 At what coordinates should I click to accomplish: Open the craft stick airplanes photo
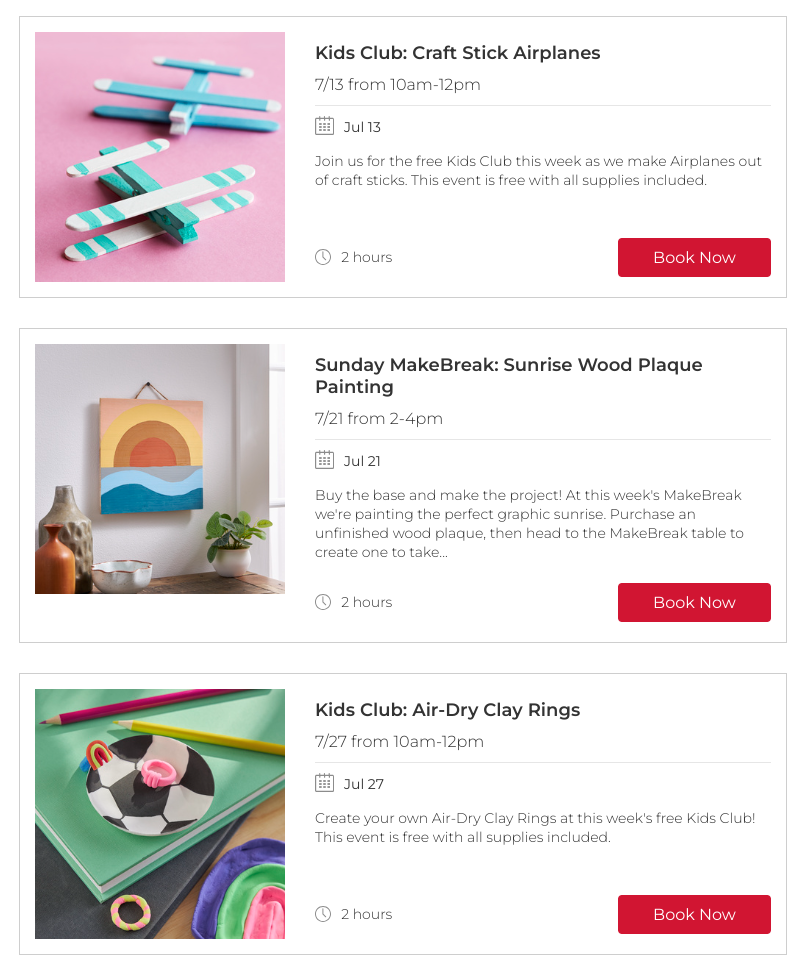tap(160, 157)
